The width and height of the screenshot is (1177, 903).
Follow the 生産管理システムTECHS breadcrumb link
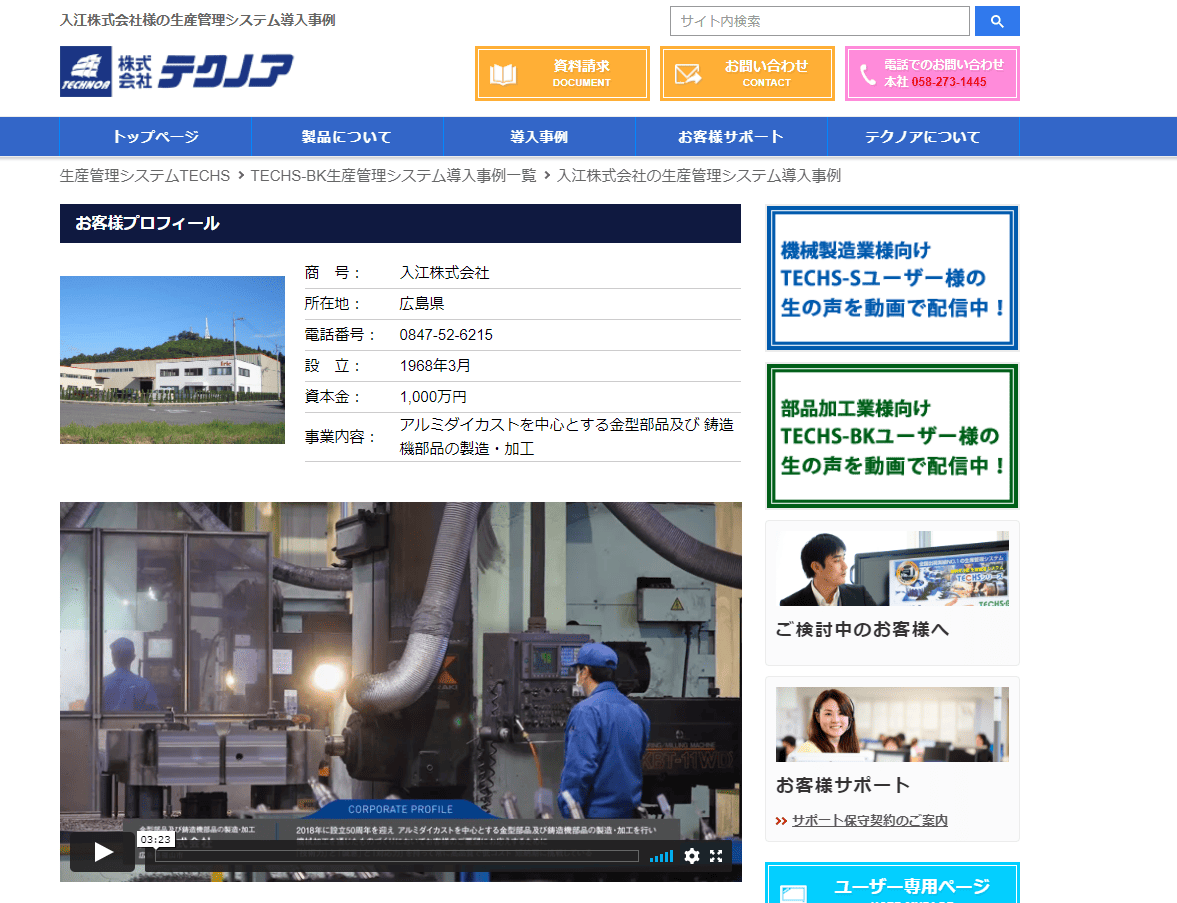pos(145,176)
